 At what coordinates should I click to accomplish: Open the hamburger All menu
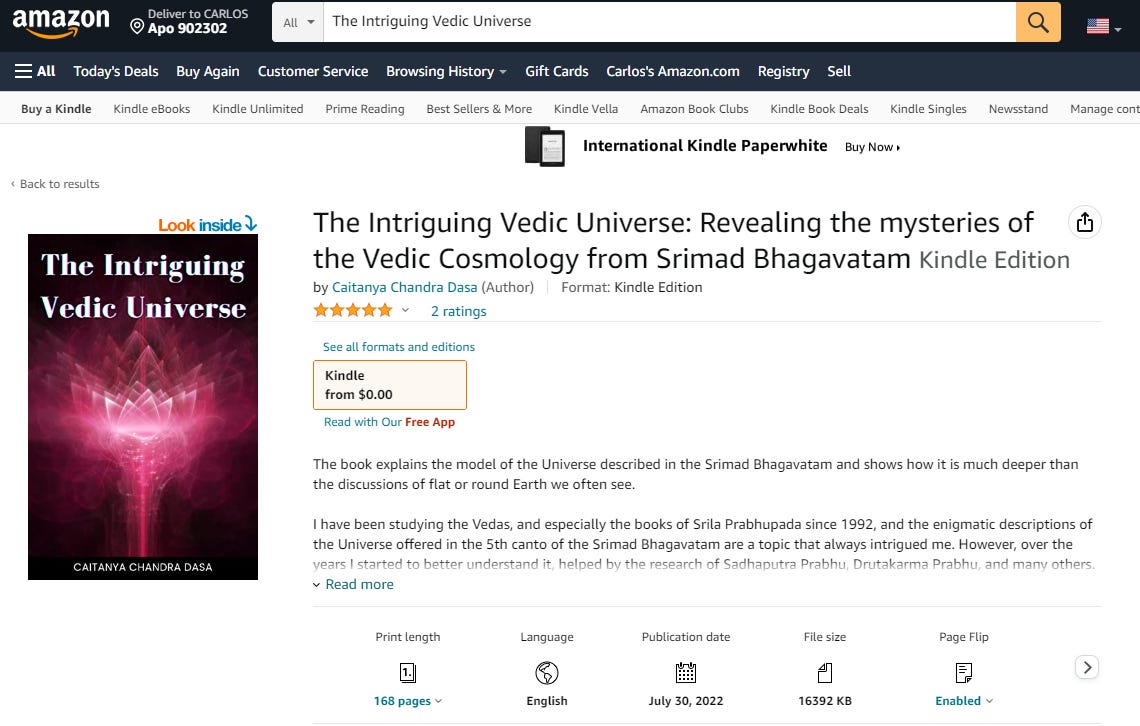click(x=35, y=71)
